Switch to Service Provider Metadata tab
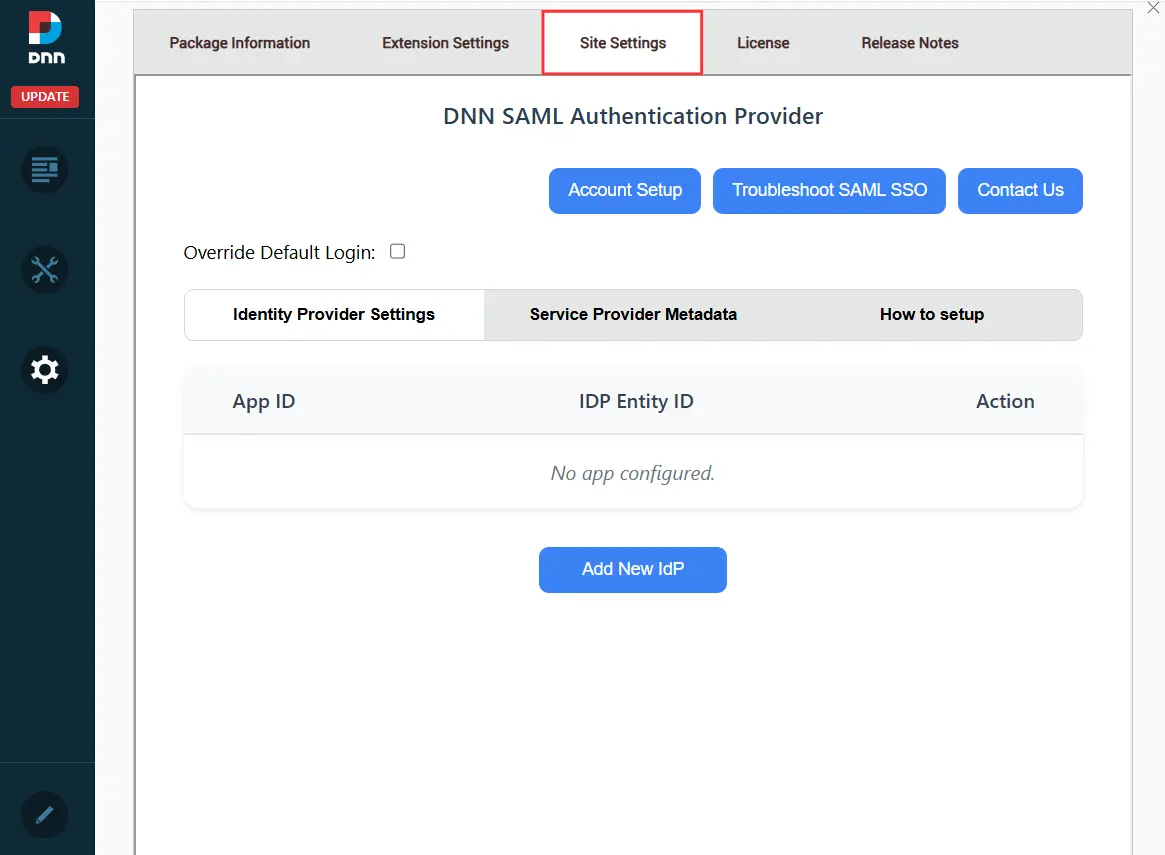This screenshot has width=1165, height=855. tap(633, 315)
